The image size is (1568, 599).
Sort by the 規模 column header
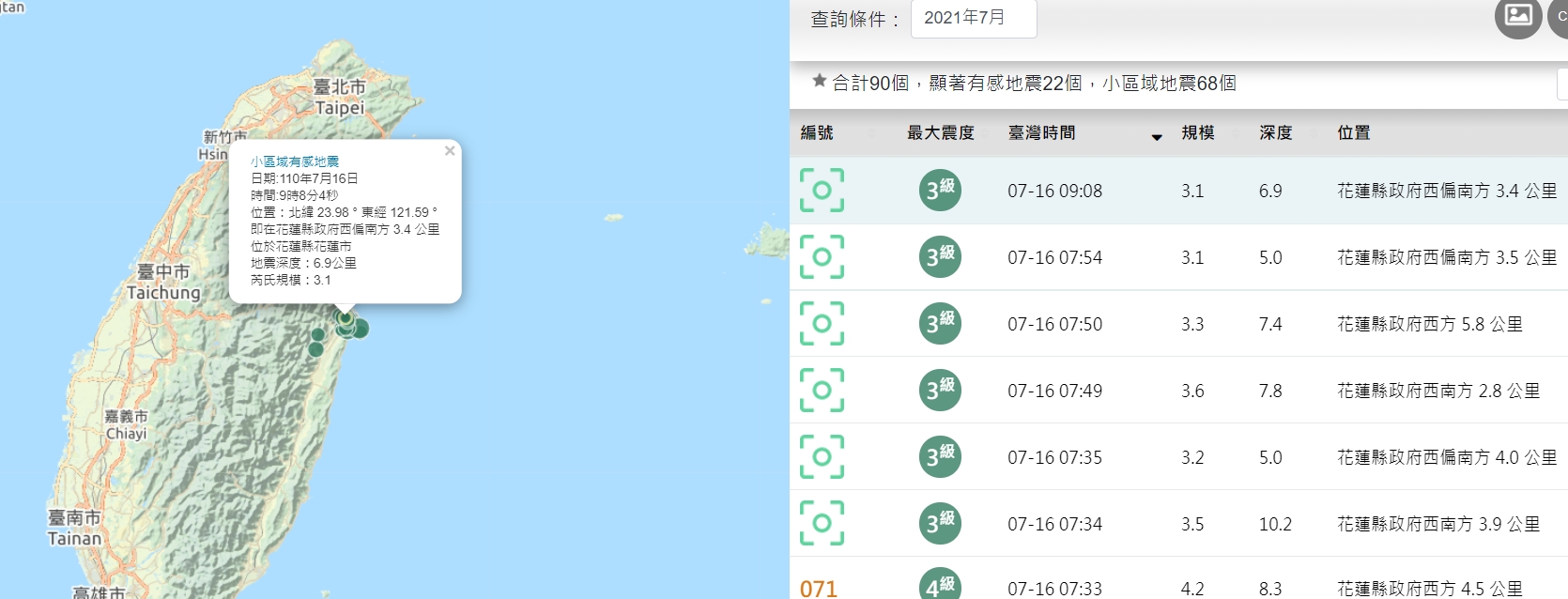pos(1198,133)
